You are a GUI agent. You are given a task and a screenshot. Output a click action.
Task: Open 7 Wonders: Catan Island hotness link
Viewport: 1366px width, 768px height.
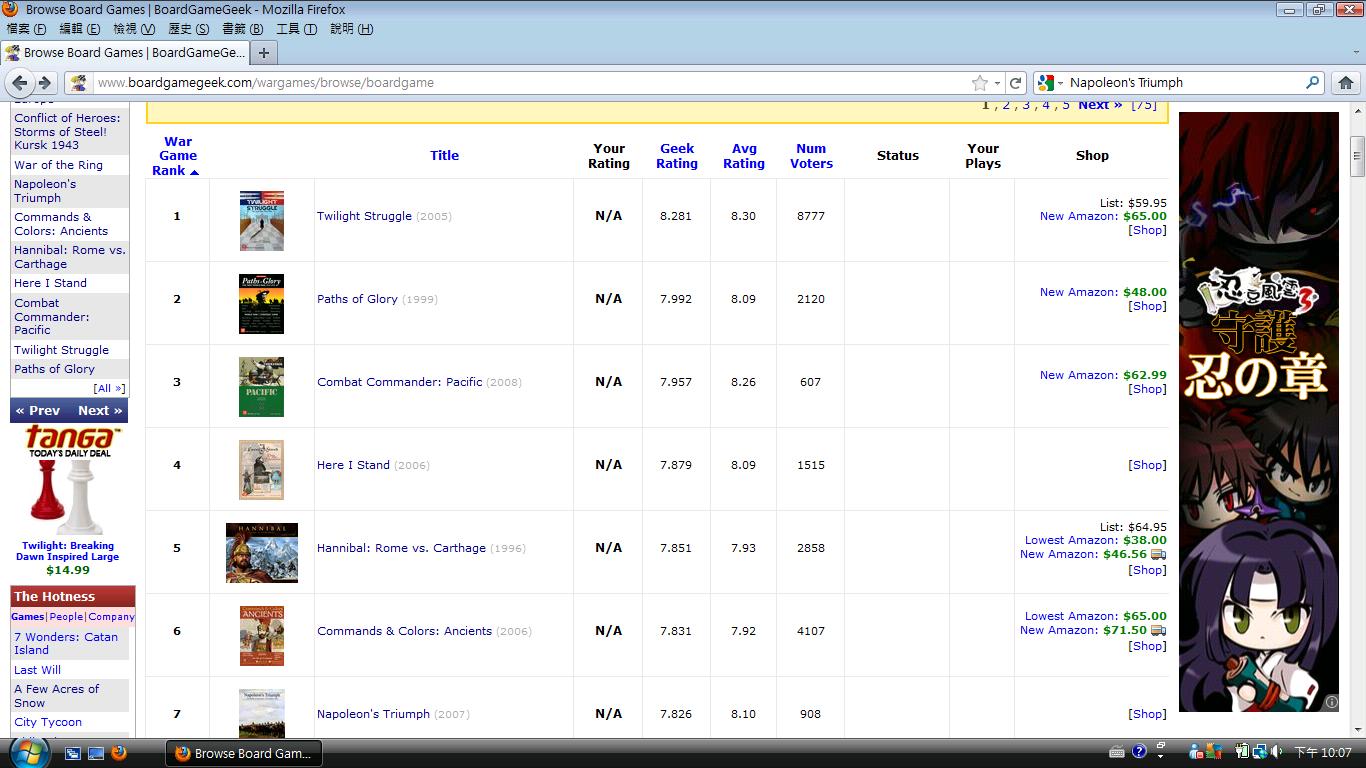point(66,643)
